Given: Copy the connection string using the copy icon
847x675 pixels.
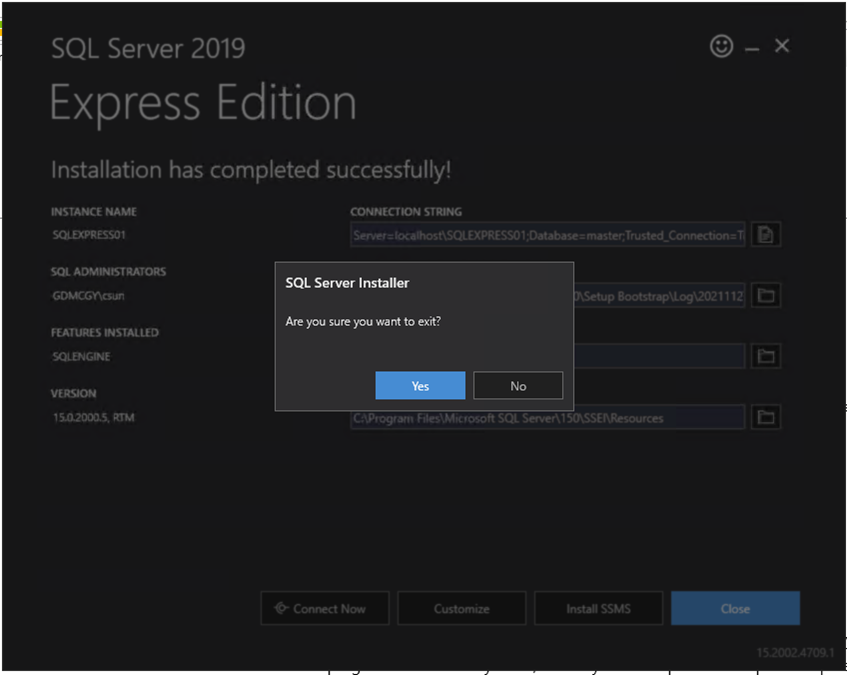Looking at the screenshot, I should coord(766,235).
